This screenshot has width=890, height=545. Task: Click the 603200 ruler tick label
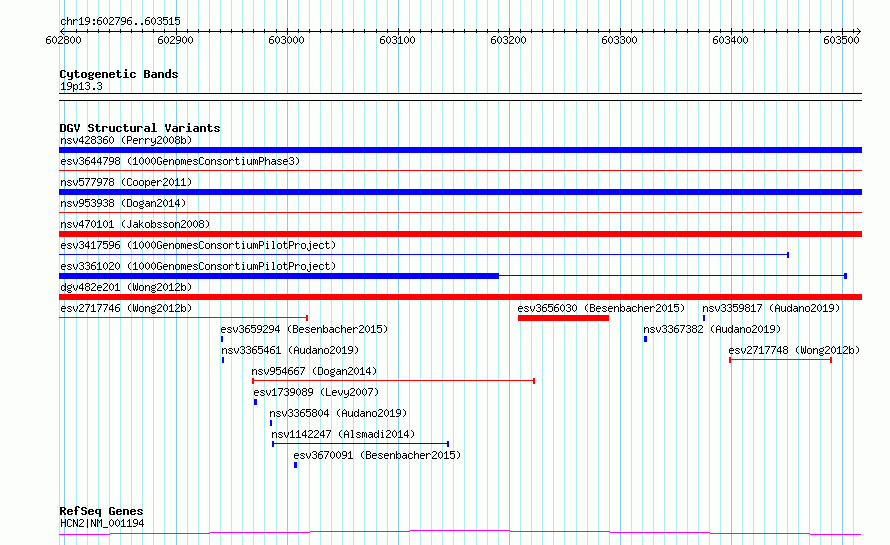[x=508, y=40]
